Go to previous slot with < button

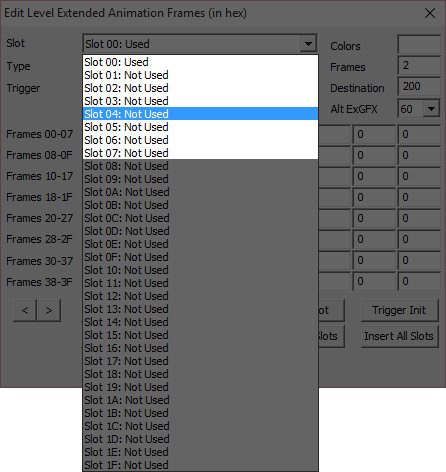tap(25, 310)
